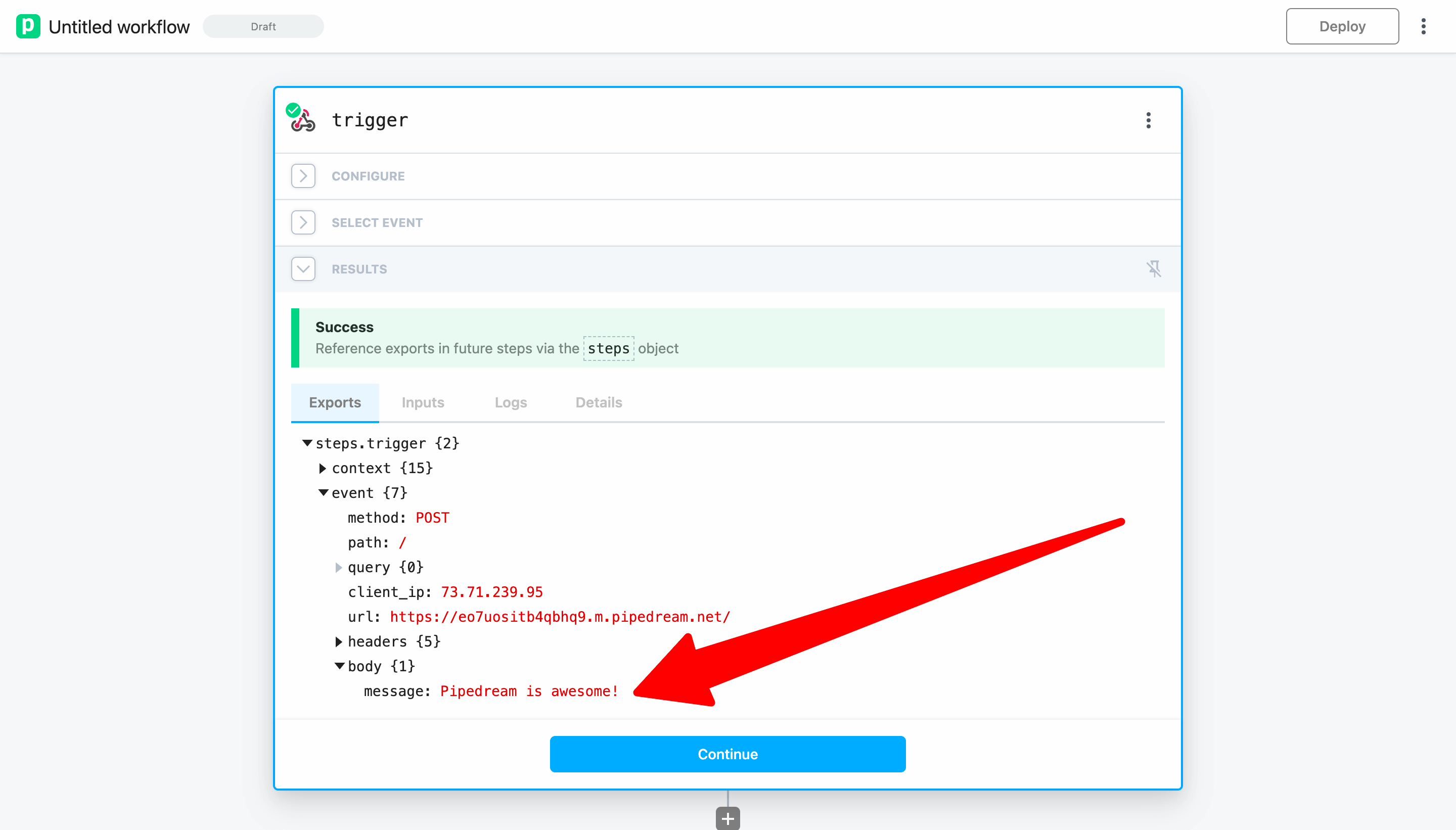Click the Untitled workflow title

pos(119,27)
